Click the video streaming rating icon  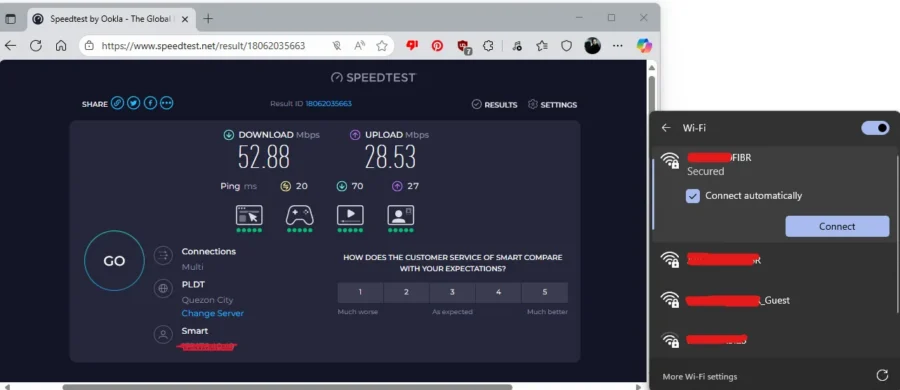(x=350, y=215)
